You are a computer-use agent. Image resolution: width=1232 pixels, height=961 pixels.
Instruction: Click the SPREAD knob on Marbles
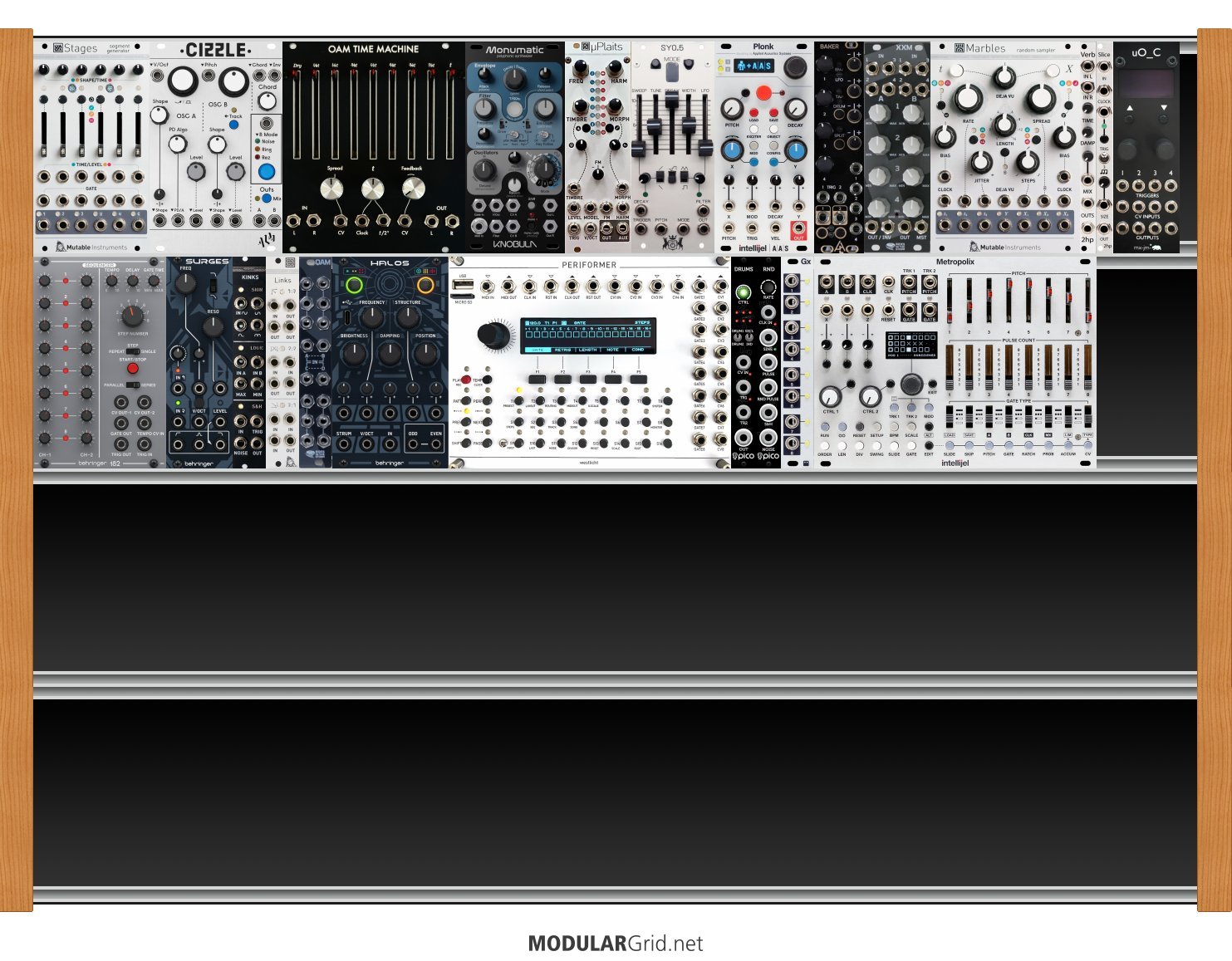pos(1040,98)
